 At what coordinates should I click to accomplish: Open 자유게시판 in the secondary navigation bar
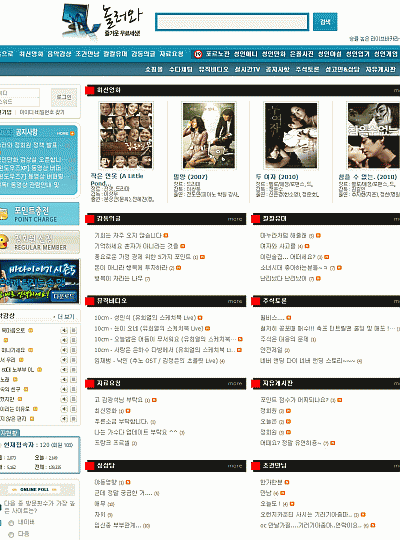pyautogui.click(x=380, y=70)
